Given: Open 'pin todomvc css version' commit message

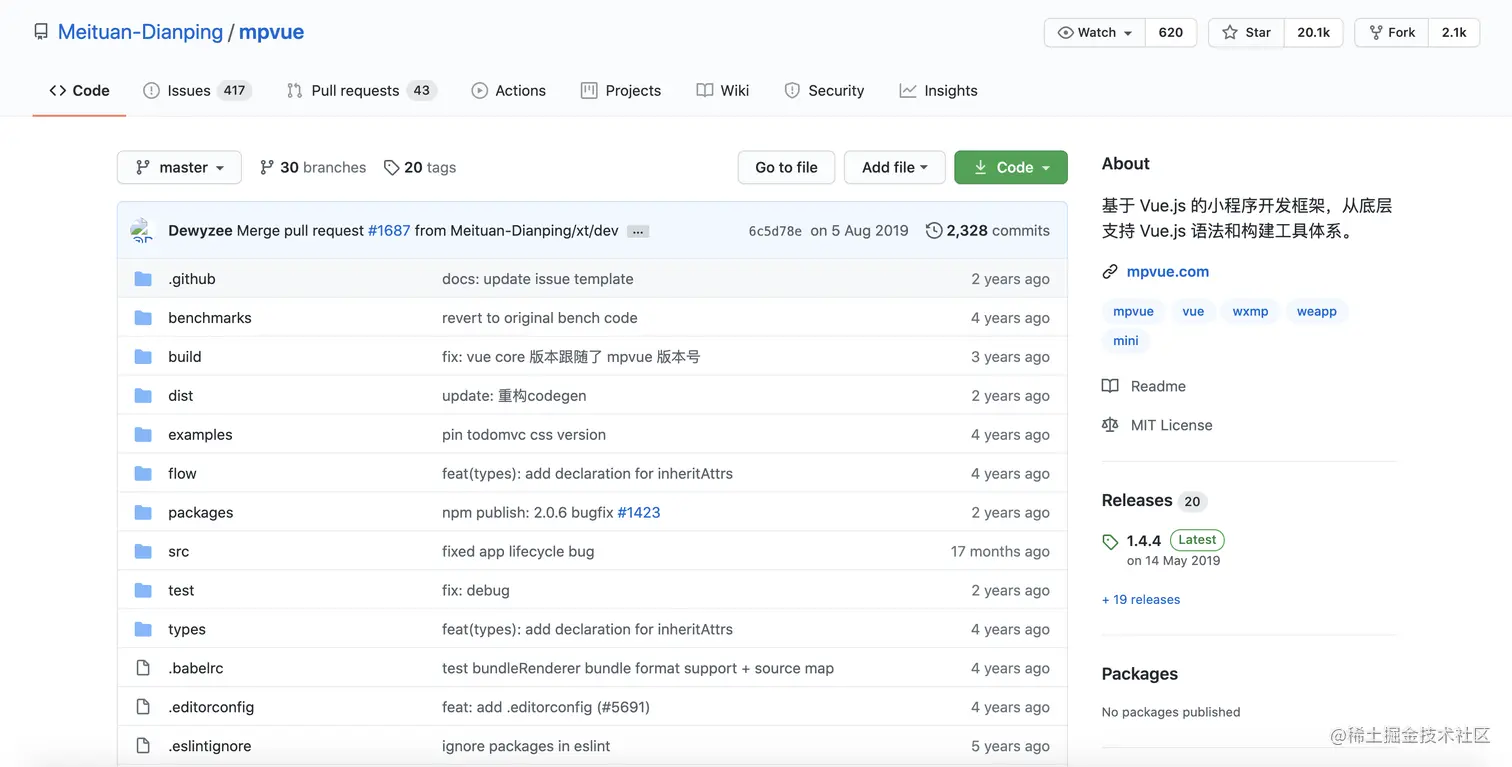Looking at the screenshot, I should coord(524,435).
